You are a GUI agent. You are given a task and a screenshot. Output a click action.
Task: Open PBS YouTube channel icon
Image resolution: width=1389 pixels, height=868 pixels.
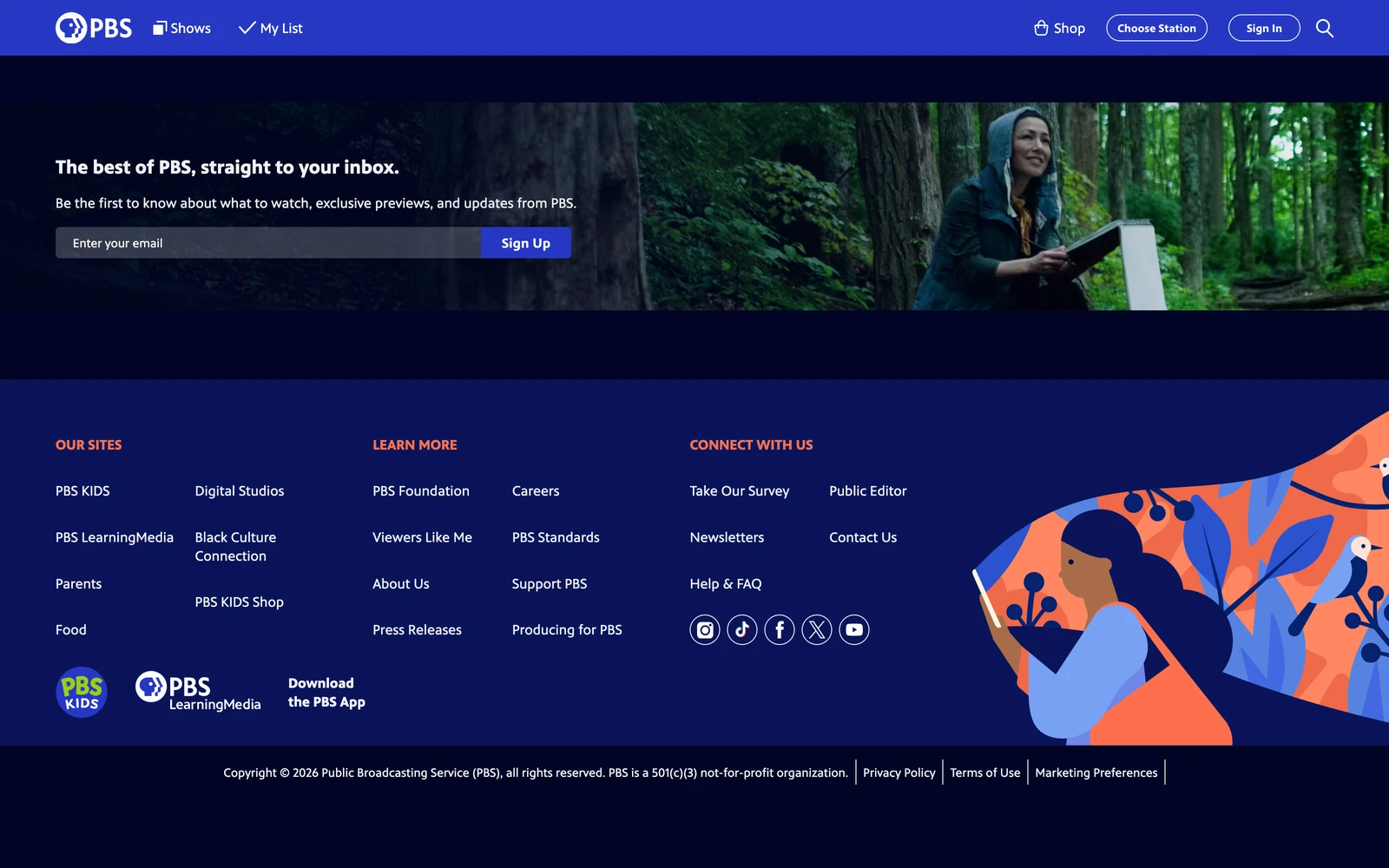click(x=854, y=630)
